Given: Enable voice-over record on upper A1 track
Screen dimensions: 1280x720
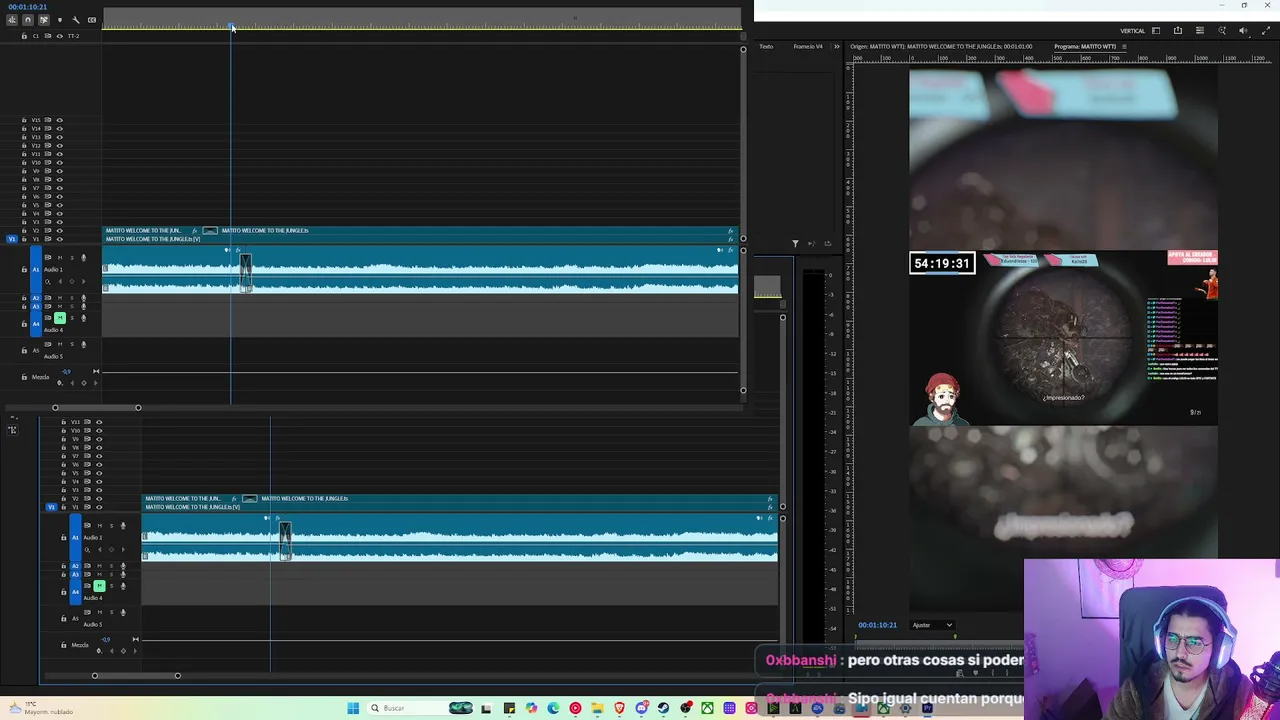Looking at the screenshot, I should pos(83,258).
